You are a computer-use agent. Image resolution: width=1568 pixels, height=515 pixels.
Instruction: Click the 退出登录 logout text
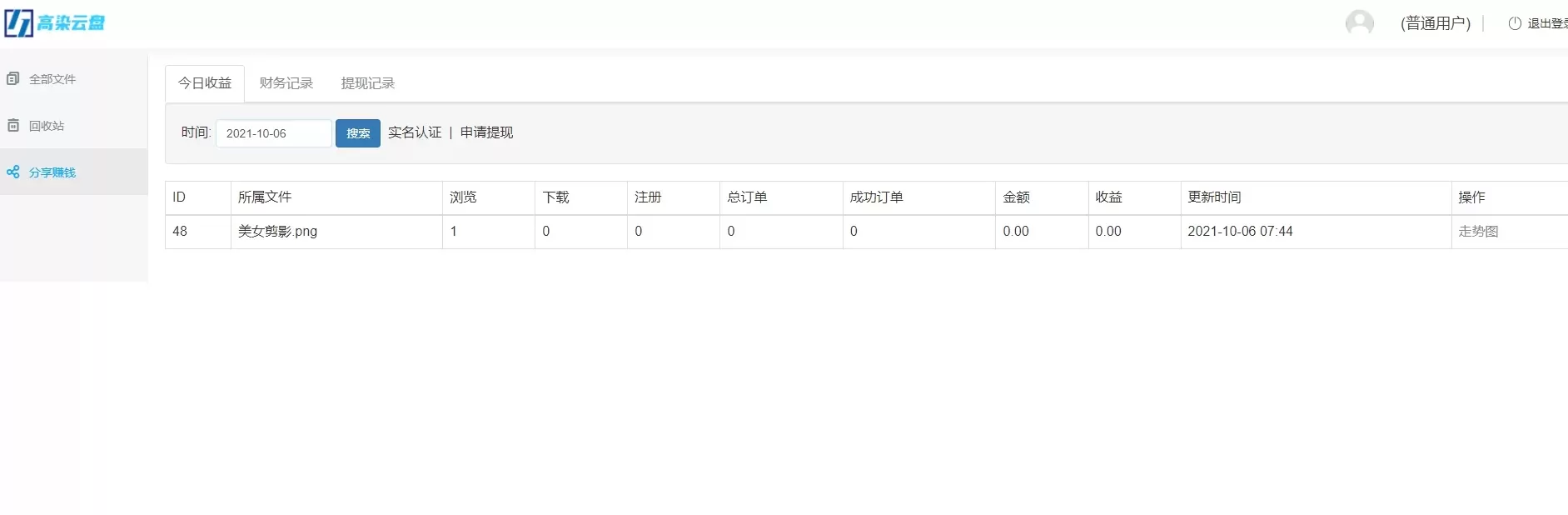pyautogui.click(x=1546, y=23)
